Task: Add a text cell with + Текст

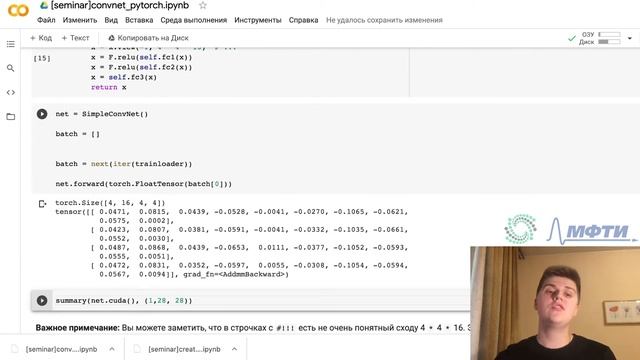Action: click(75, 38)
